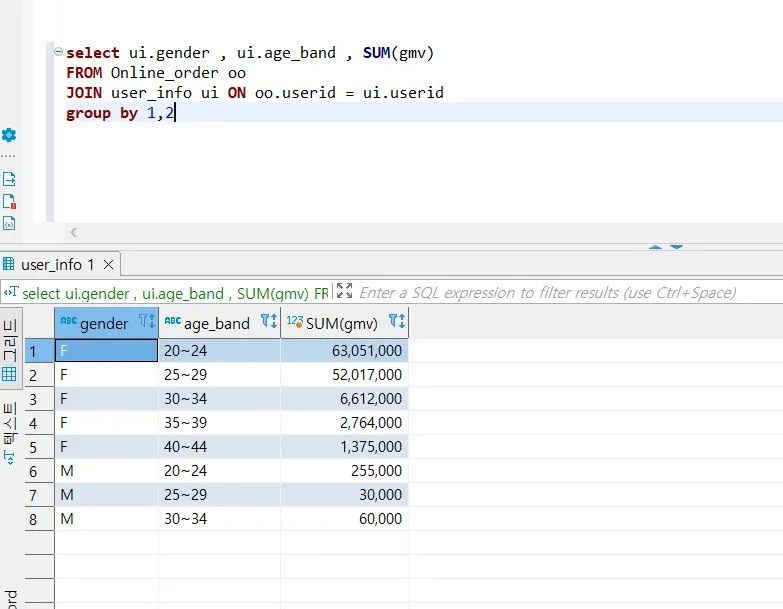Close the user_info 1 result tab
Viewport: 783px width, 609px height.
pyautogui.click(x=108, y=265)
